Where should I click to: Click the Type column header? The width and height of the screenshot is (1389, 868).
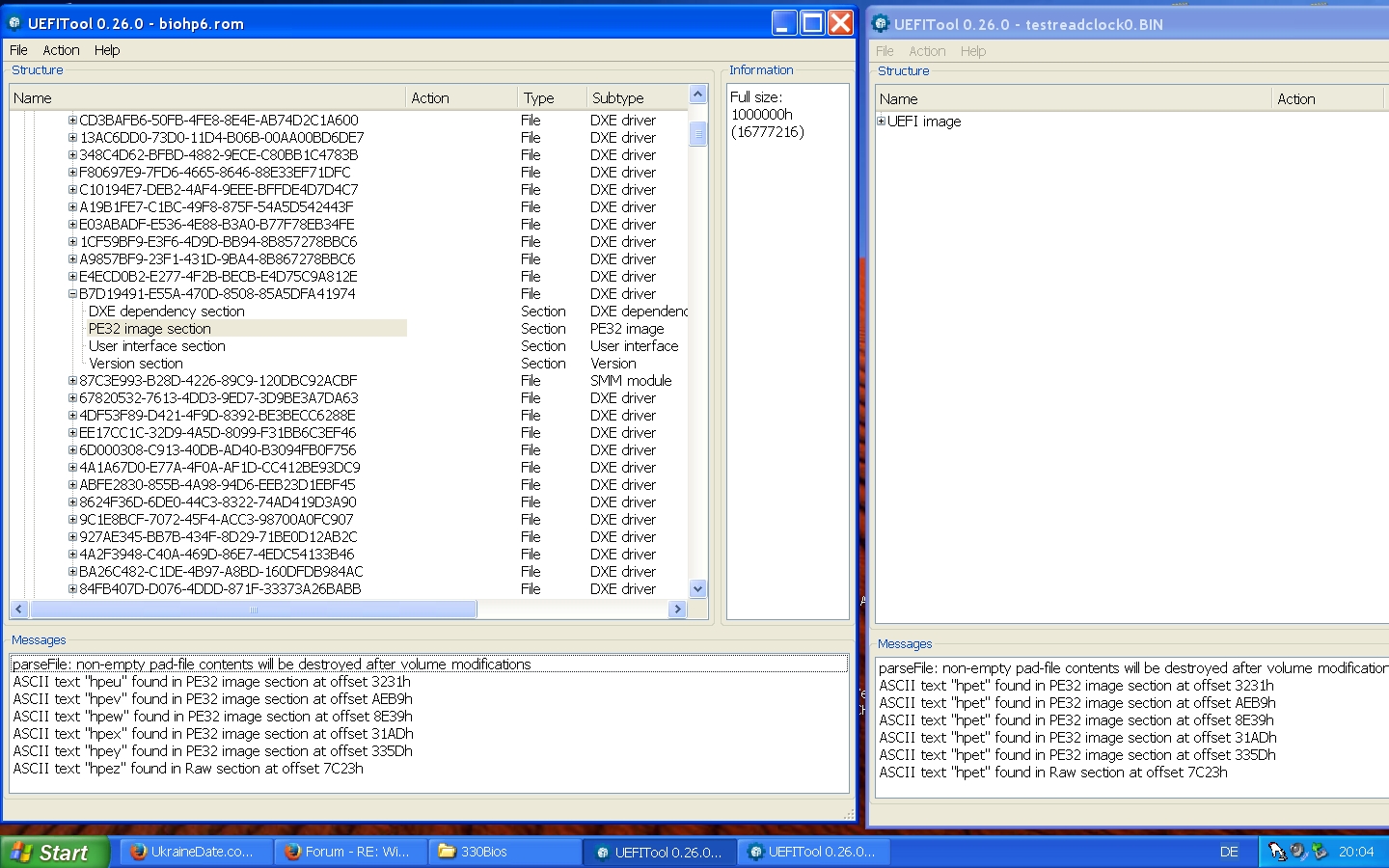click(x=552, y=97)
